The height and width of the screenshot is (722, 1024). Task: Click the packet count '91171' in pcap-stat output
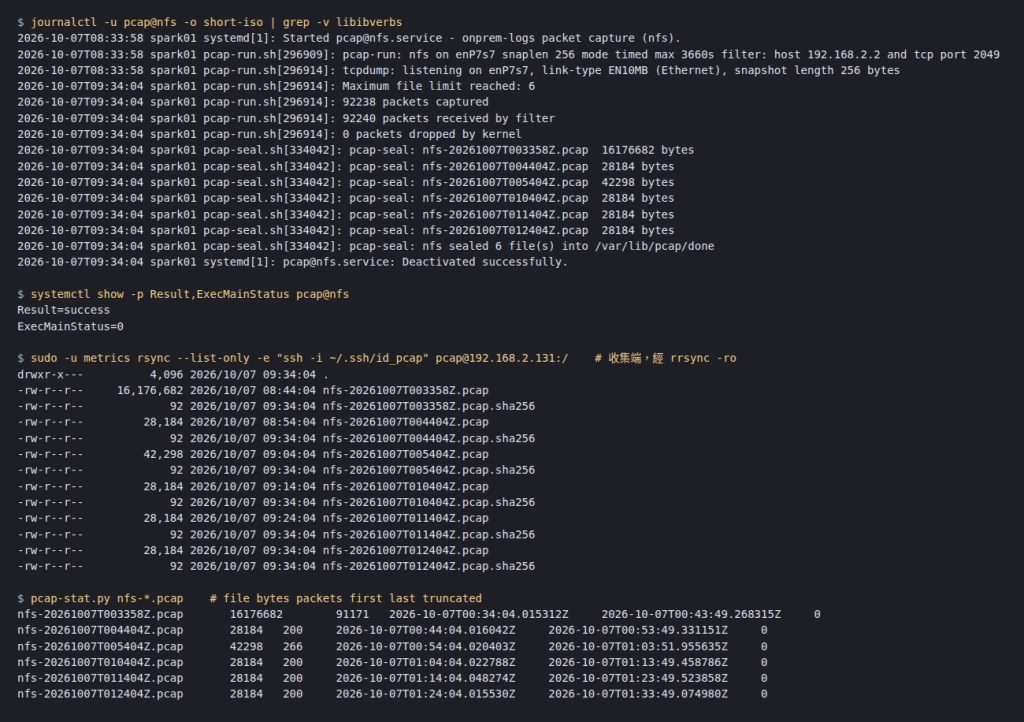tap(352, 614)
